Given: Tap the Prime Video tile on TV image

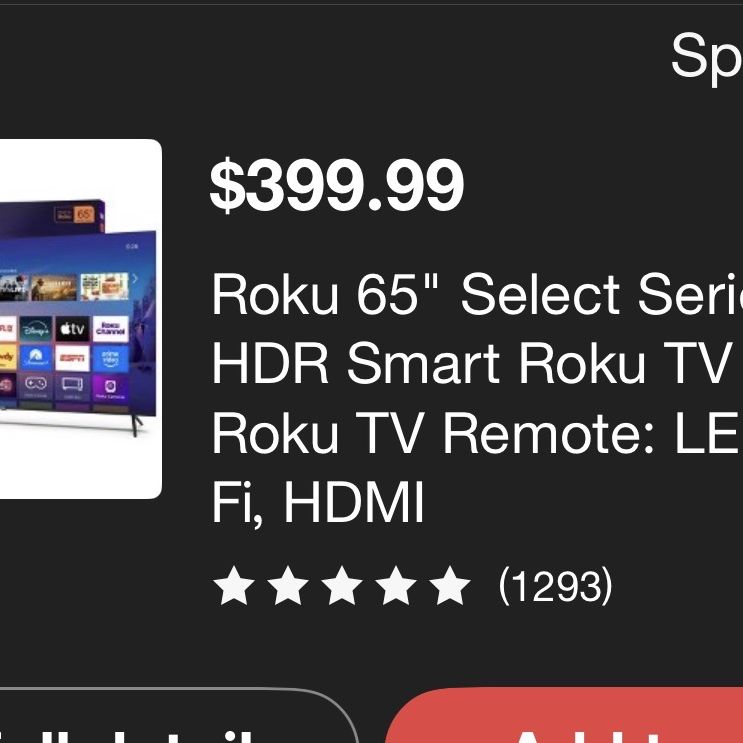Looking at the screenshot, I should click(x=110, y=358).
